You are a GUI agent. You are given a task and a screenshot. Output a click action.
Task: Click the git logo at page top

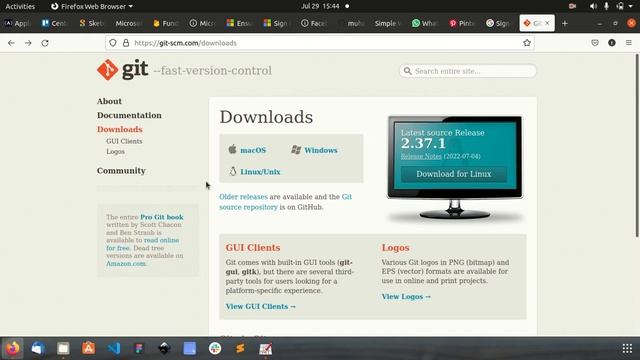(122, 70)
